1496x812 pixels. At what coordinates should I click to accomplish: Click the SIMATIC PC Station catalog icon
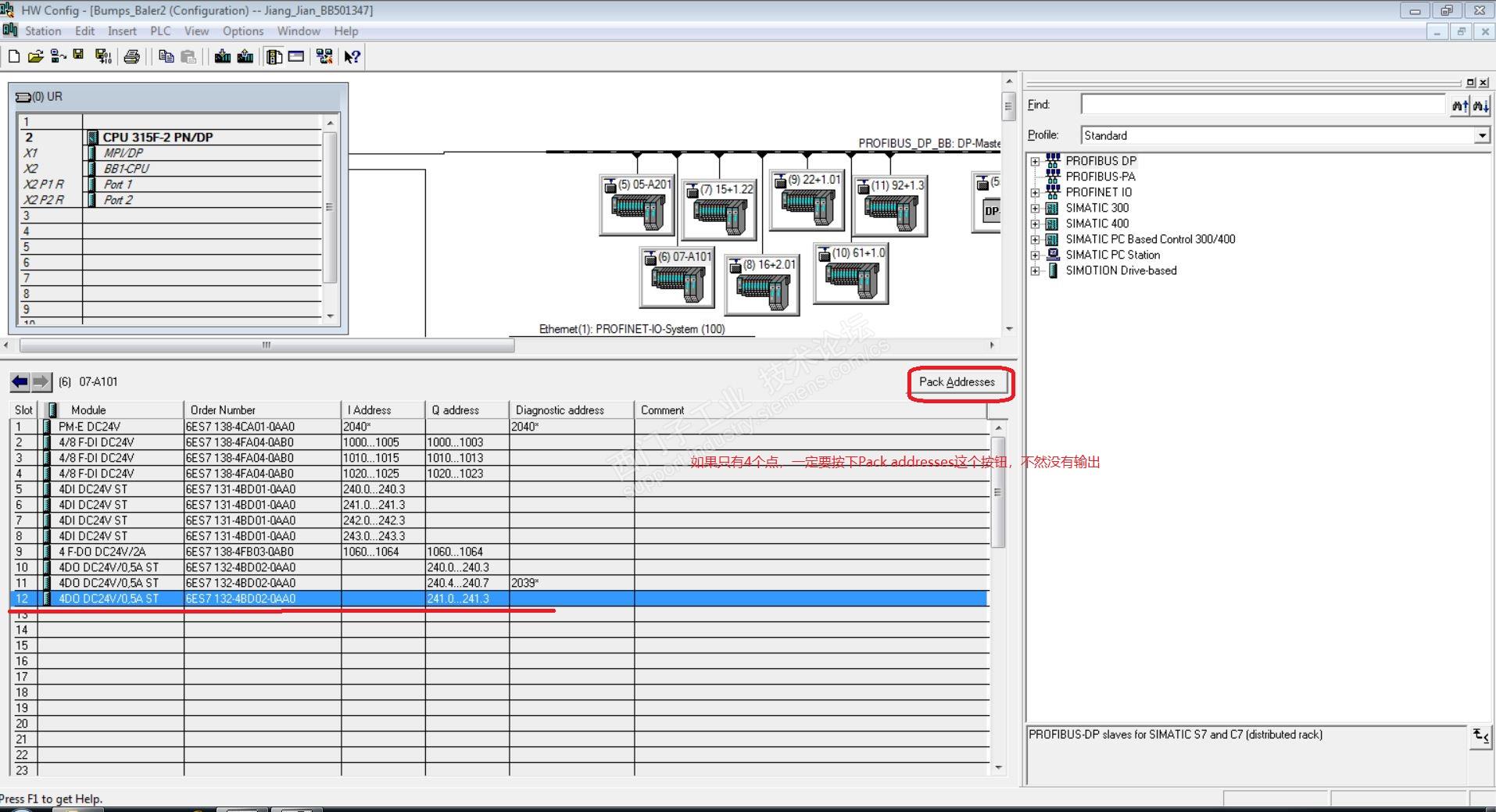[x=1053, y=255]
